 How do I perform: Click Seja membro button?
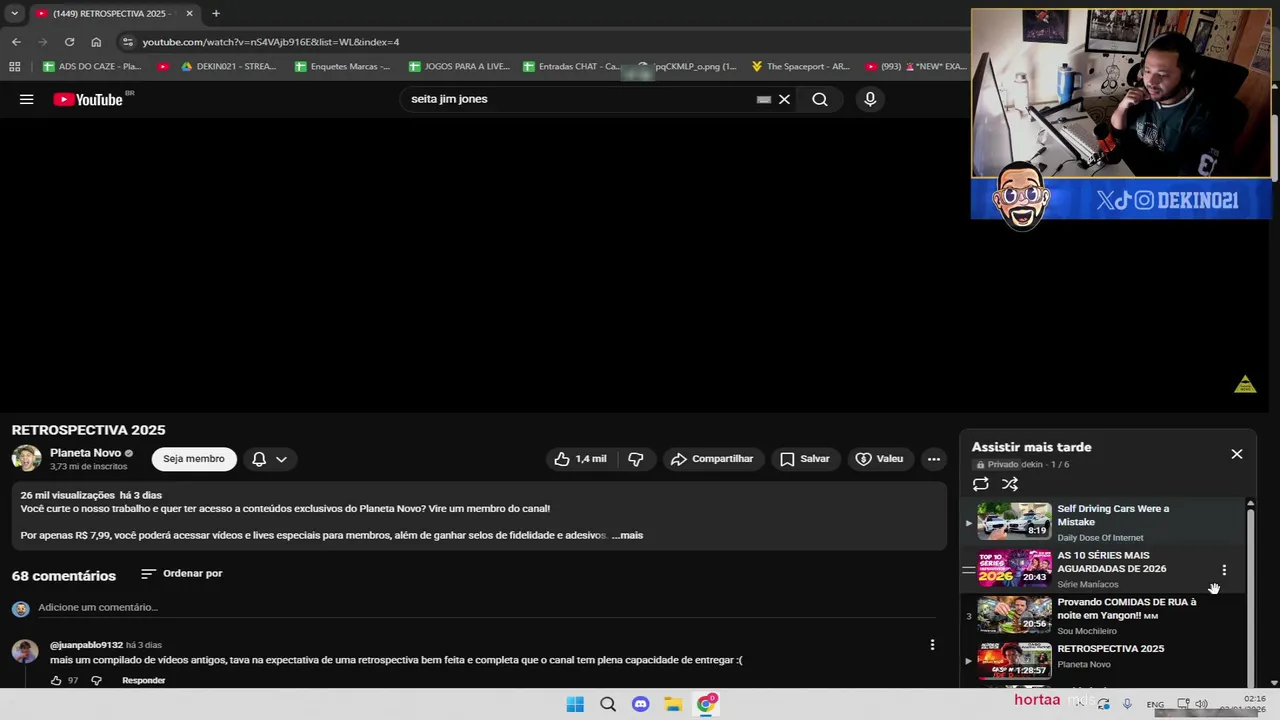click(194, 459)
